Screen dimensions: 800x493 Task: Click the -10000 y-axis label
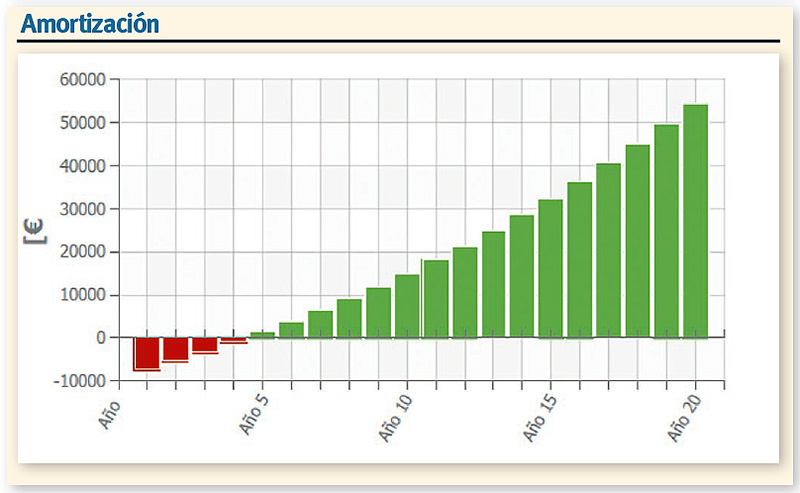tap(82, 381)
